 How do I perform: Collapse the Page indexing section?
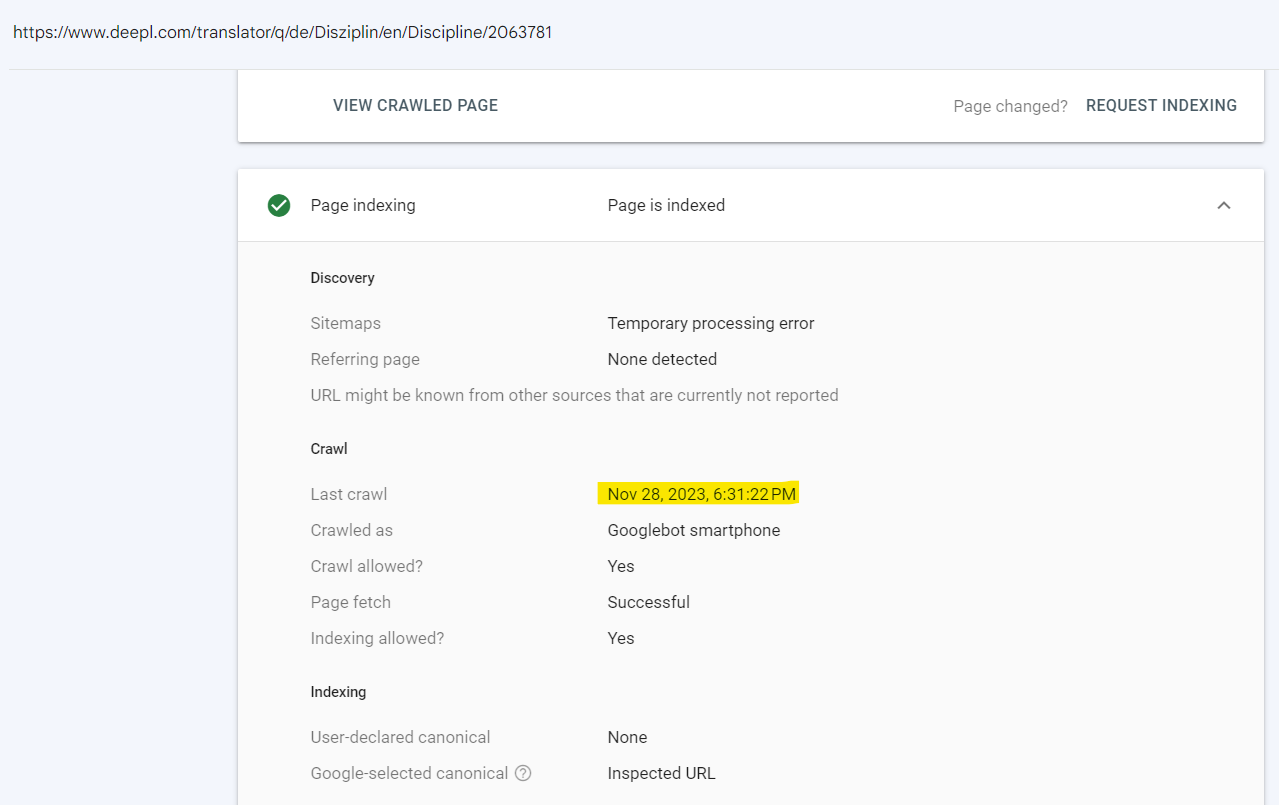(1223, 205)
